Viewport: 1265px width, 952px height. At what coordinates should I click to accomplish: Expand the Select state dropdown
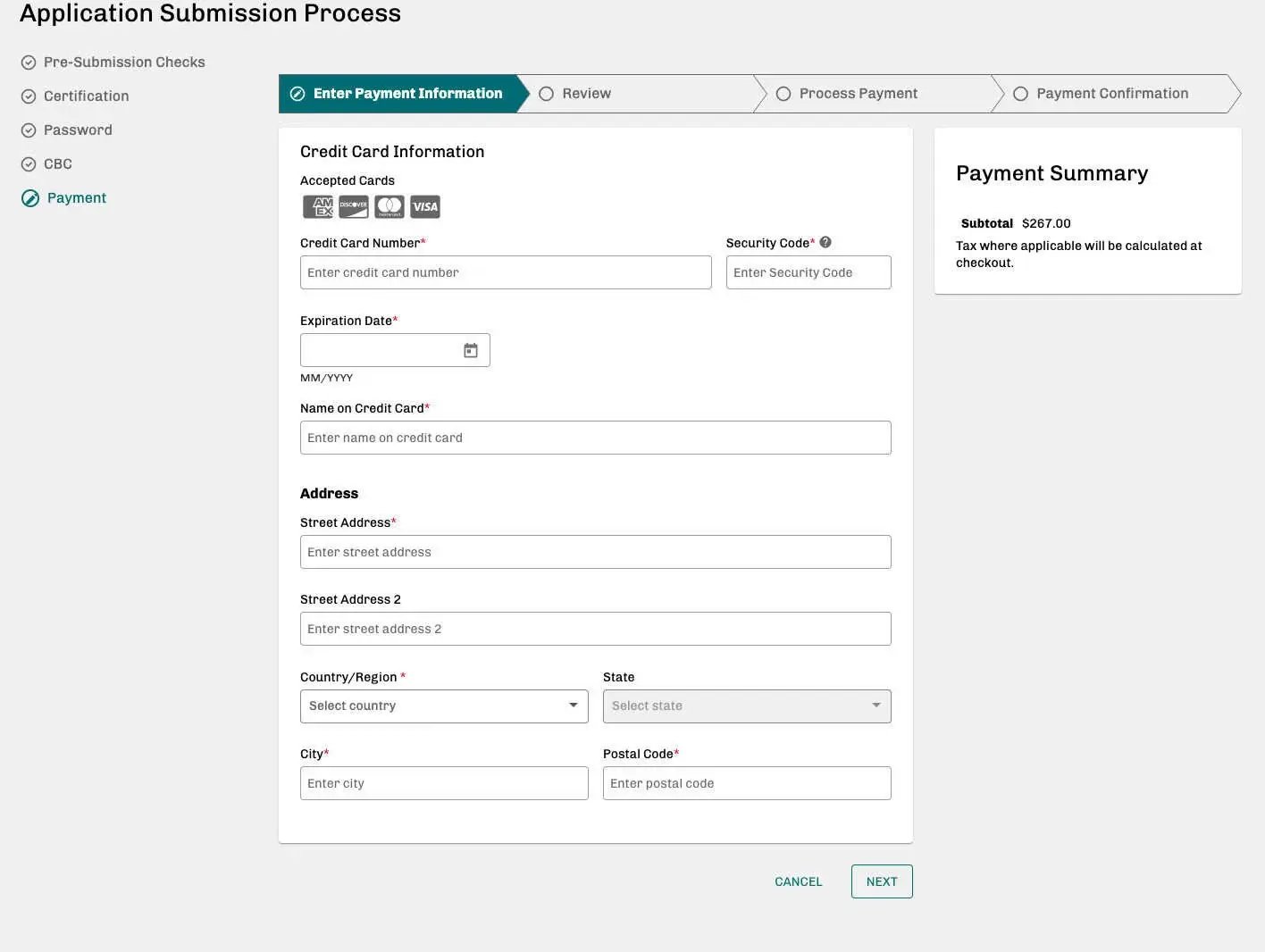(747, 706)
